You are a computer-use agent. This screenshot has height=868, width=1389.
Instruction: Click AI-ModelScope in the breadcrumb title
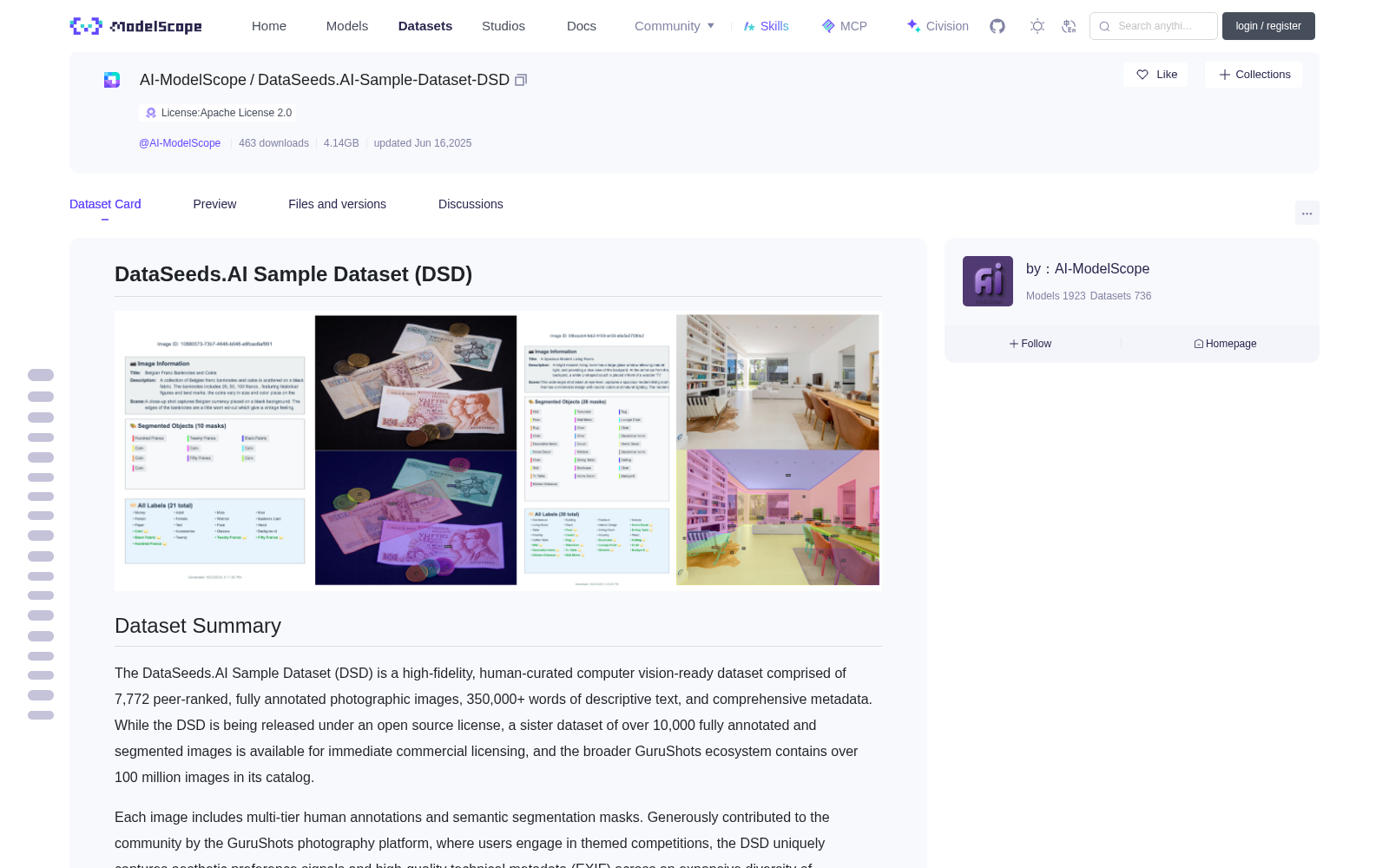tap(193, 80)
